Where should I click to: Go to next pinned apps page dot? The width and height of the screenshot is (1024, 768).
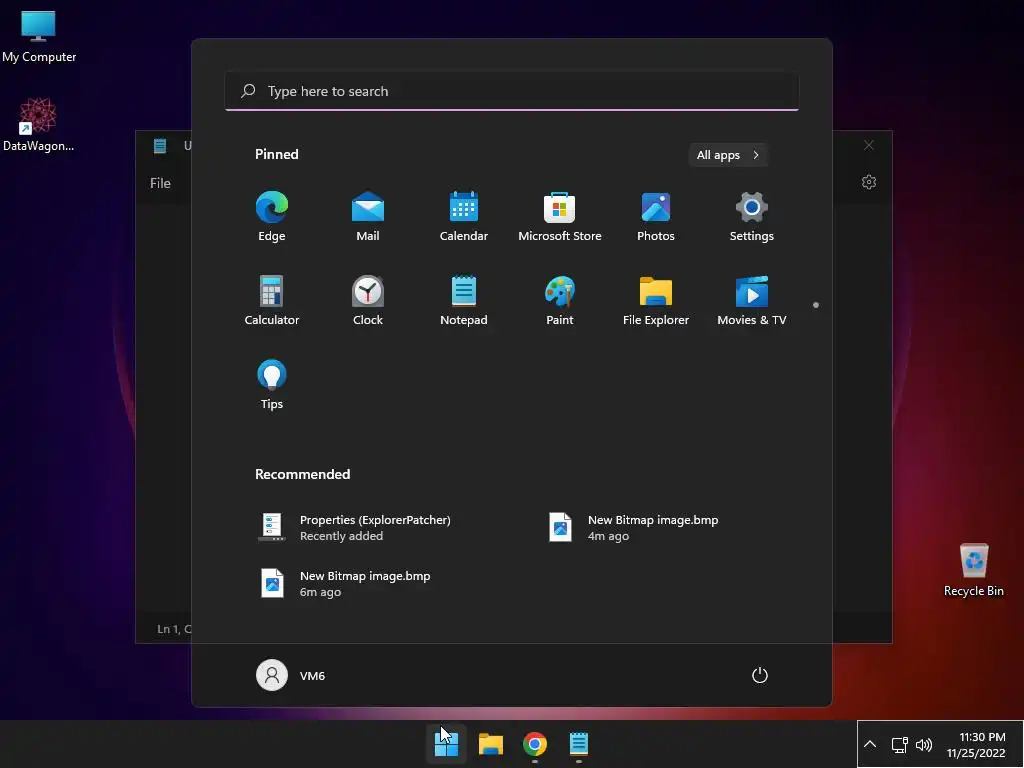pos(816,305)
